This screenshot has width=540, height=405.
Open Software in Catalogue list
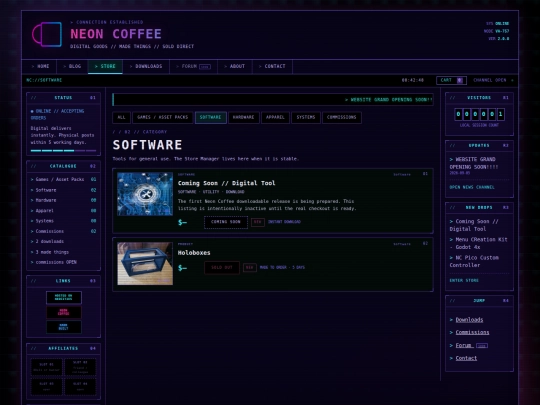tap(63, 190)
